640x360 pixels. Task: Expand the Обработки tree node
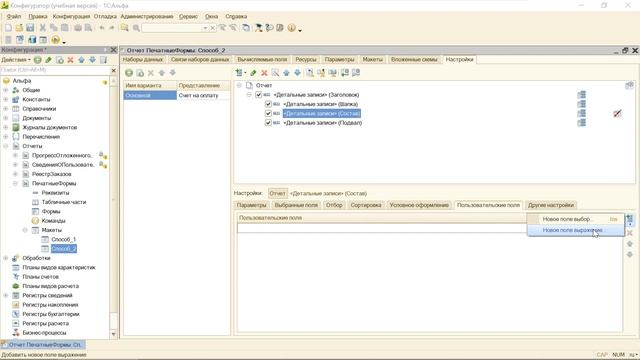click(x=6, y=258)
